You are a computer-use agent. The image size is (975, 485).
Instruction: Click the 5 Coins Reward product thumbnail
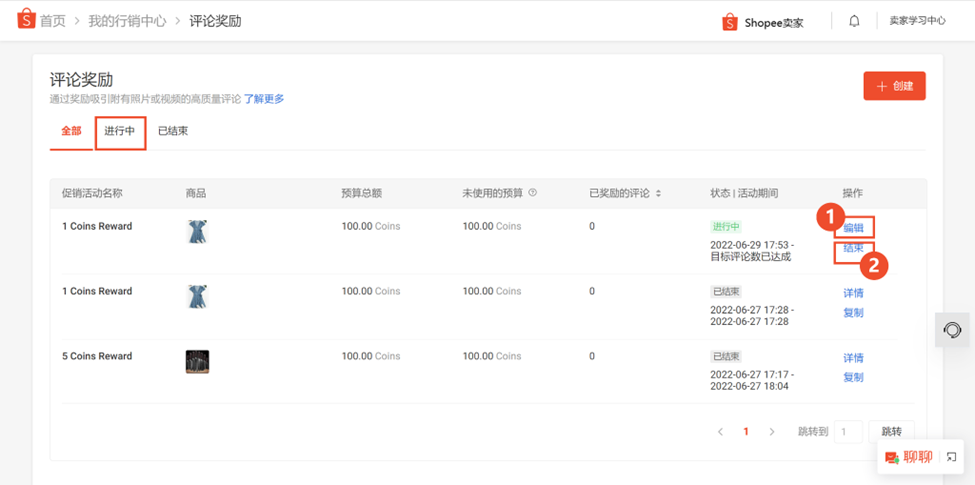[197, 361]
